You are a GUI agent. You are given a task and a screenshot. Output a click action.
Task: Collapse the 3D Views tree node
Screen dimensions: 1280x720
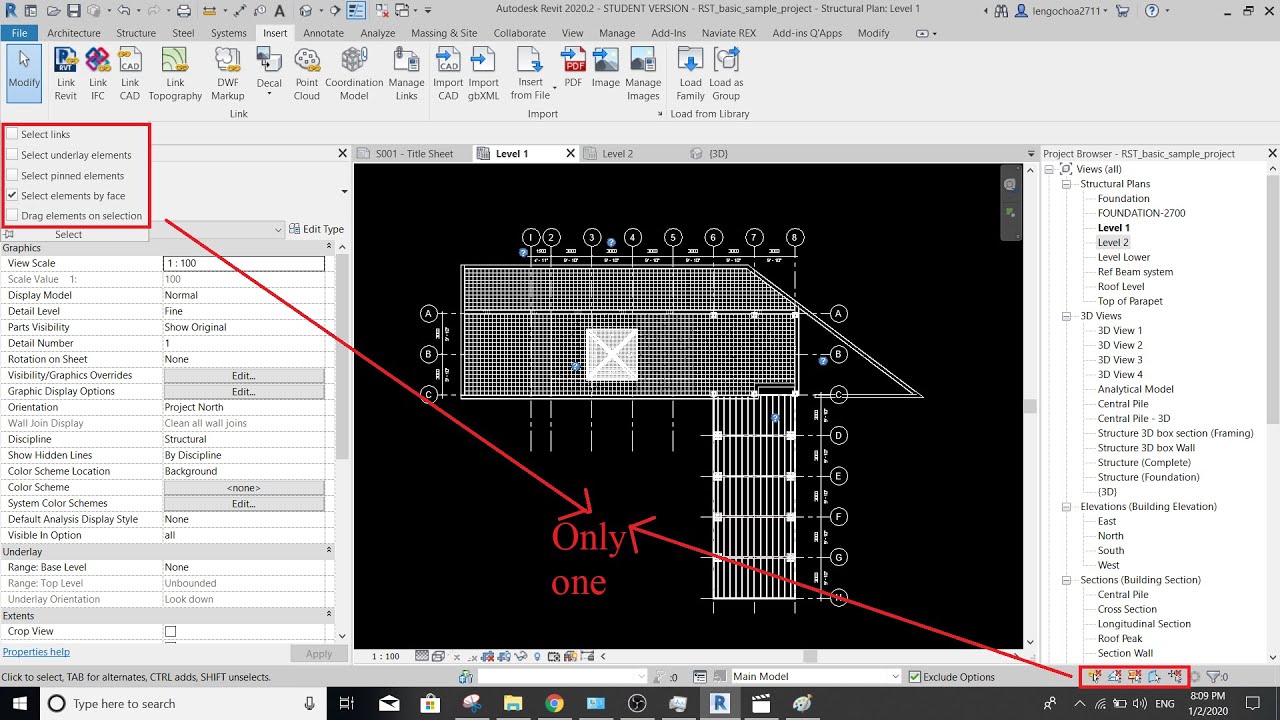(1067, 316)
